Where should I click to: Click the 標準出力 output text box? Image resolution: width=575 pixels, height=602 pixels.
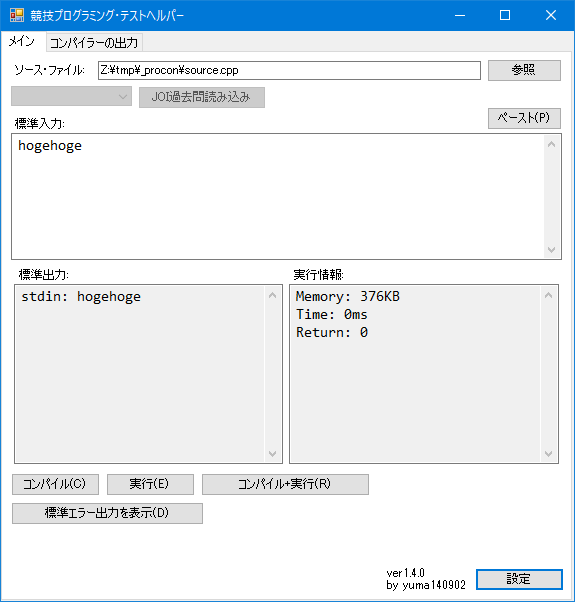pyautogui.click(x=148, y=374)
